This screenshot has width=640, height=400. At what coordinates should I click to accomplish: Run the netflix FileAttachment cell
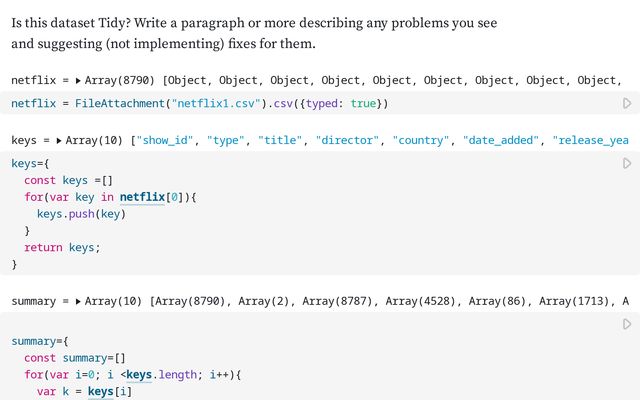[x=627, y=103]
